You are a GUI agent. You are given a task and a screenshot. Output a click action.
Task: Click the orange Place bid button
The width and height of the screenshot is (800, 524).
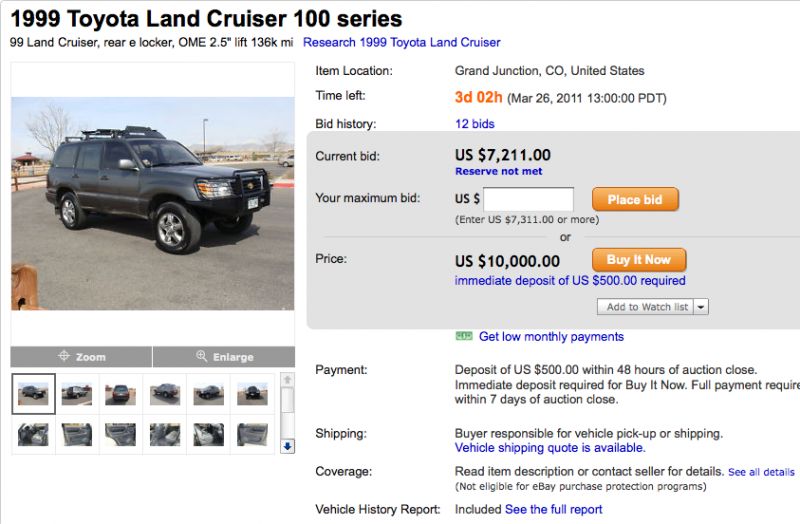point(635,199)
